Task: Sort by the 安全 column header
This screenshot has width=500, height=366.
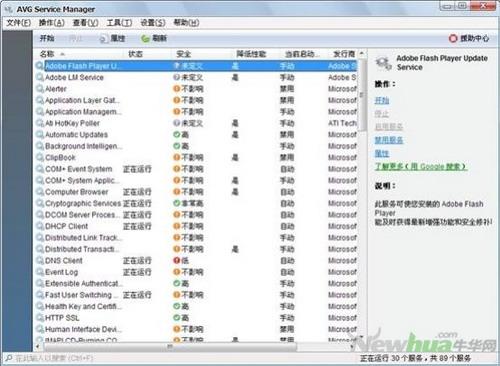Action: pyautogui.click(x=183, y=54)
